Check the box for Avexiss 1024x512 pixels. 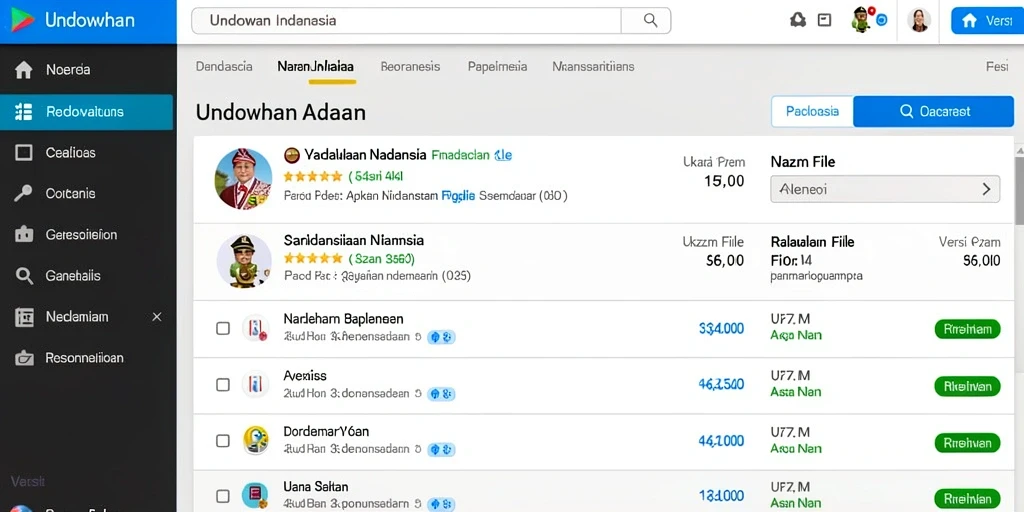(x=223, y=384)
